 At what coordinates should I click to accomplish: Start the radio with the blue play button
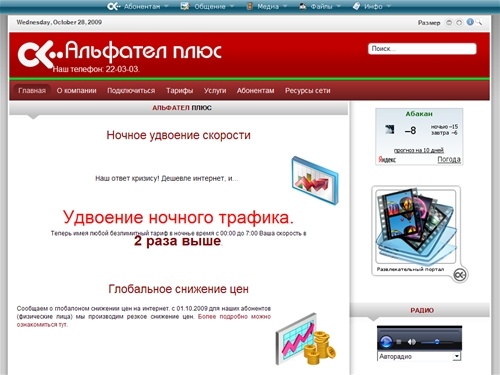386,342
